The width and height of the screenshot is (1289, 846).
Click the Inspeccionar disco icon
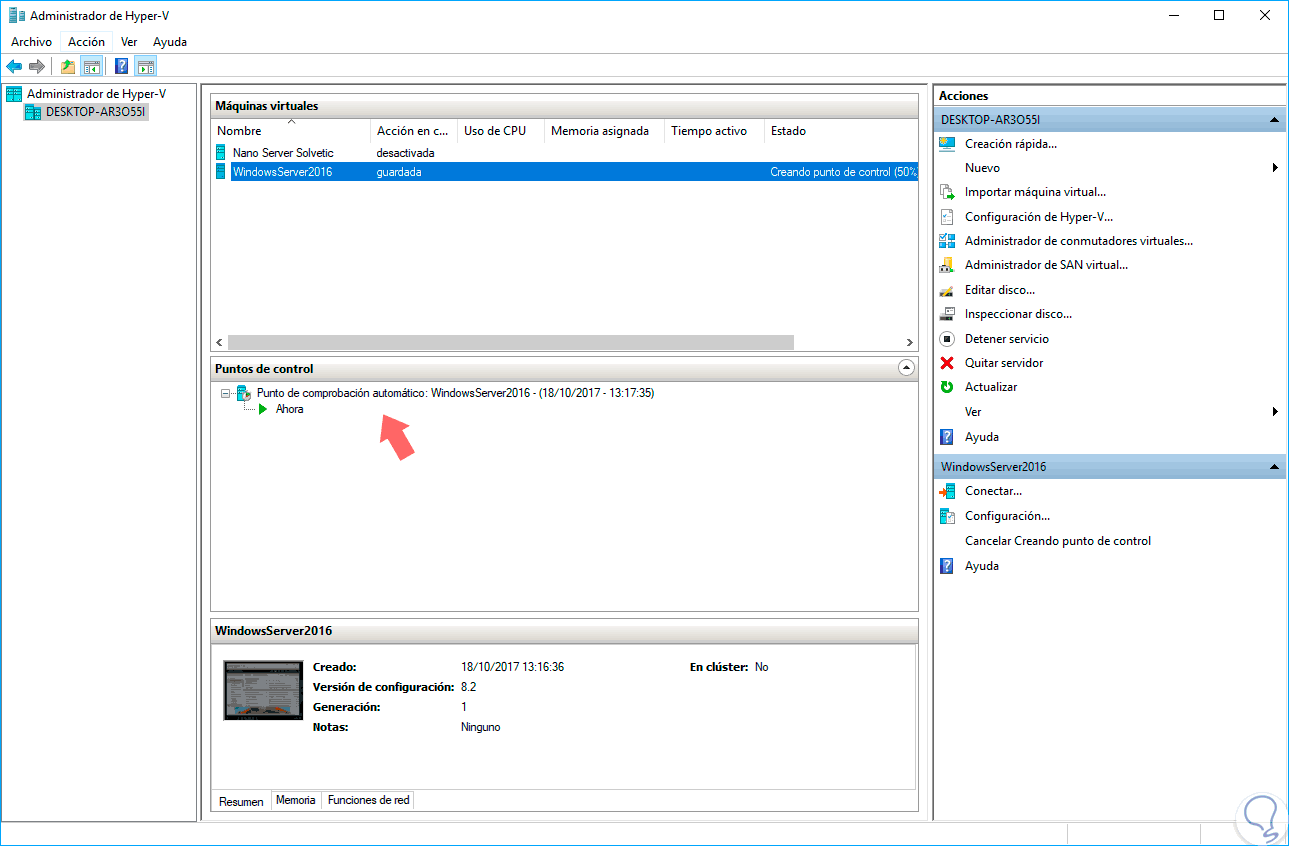(947, 314)
